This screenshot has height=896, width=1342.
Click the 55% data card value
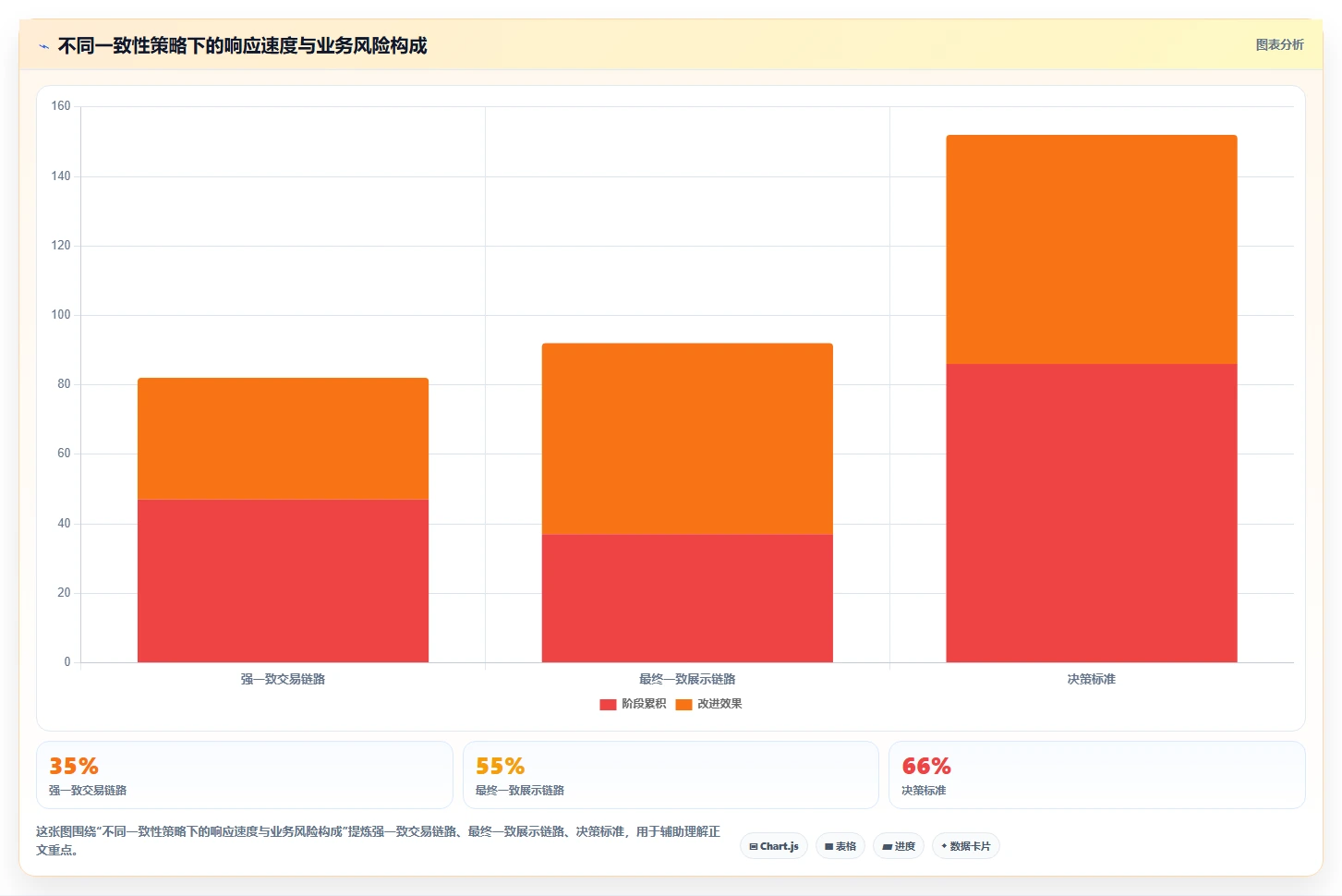pos(500,766)
